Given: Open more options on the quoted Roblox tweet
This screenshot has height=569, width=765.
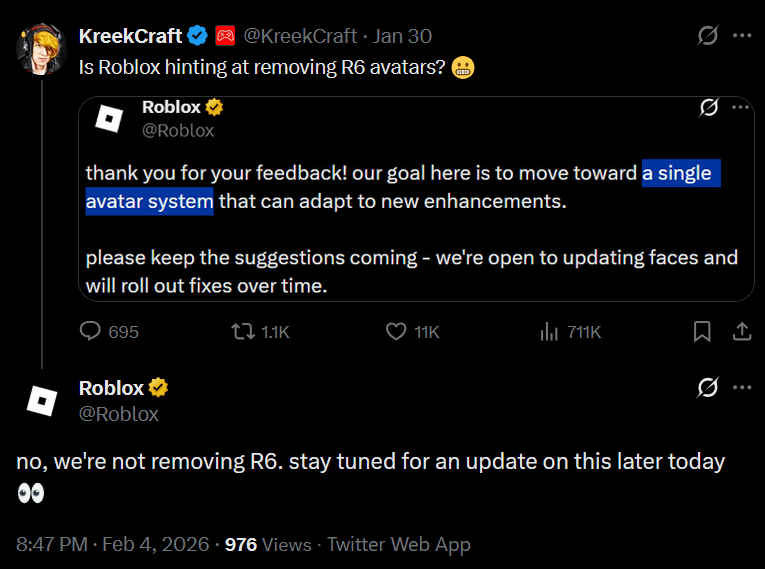Looking at the screenshot, I should (x=741, y=107).
